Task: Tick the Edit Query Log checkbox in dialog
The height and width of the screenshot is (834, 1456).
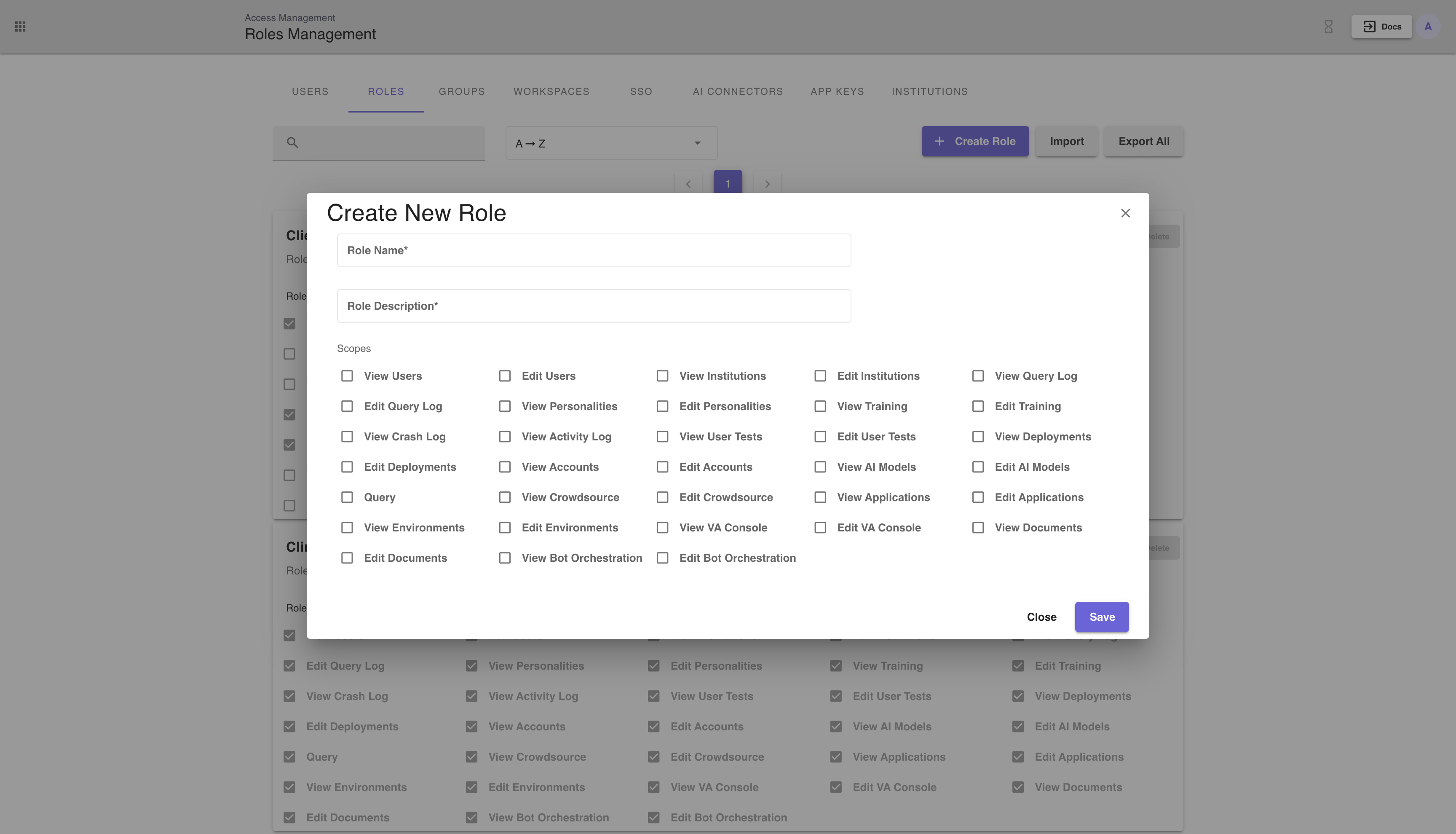Action: pos(347,406)
